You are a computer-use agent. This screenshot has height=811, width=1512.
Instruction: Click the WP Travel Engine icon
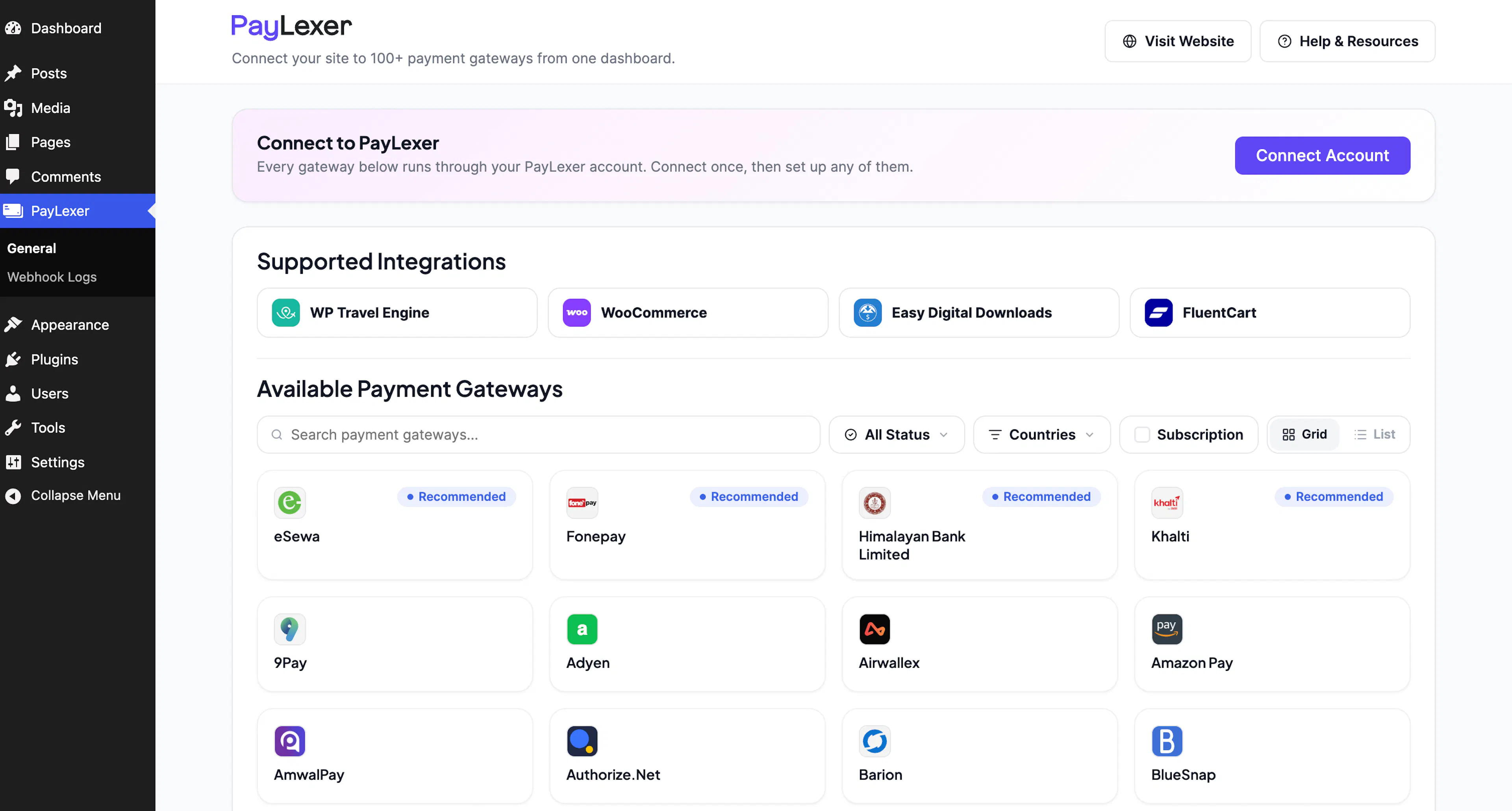pos(286,312)
